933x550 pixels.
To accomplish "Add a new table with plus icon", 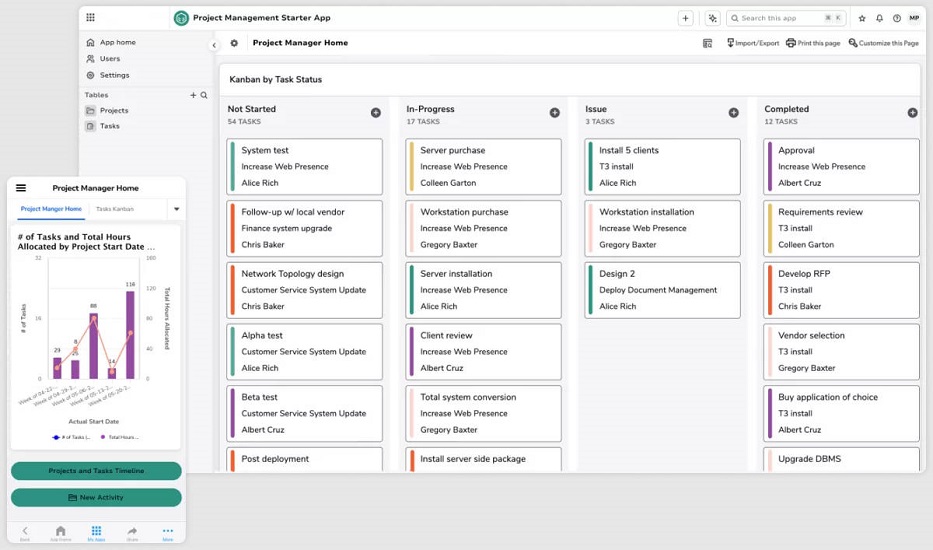I will coord(193,95).
